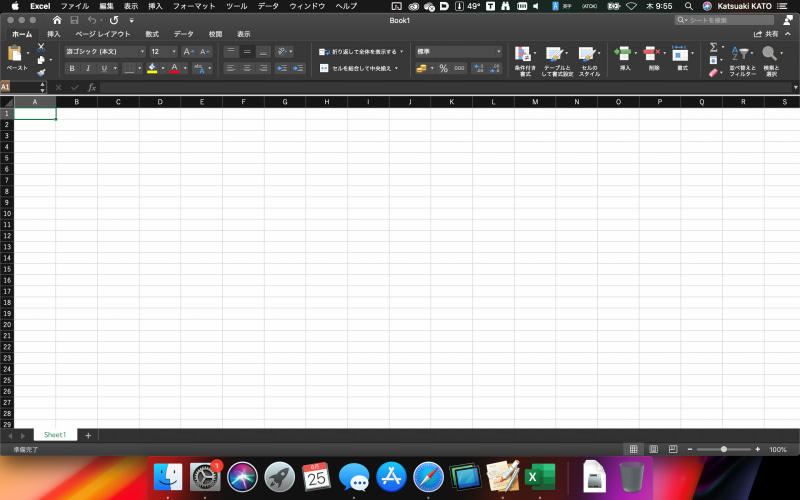Viewport: 800px width, 500px height.
Task: Switch to the 数式 ribbon tab
Action: pos(152,34)
